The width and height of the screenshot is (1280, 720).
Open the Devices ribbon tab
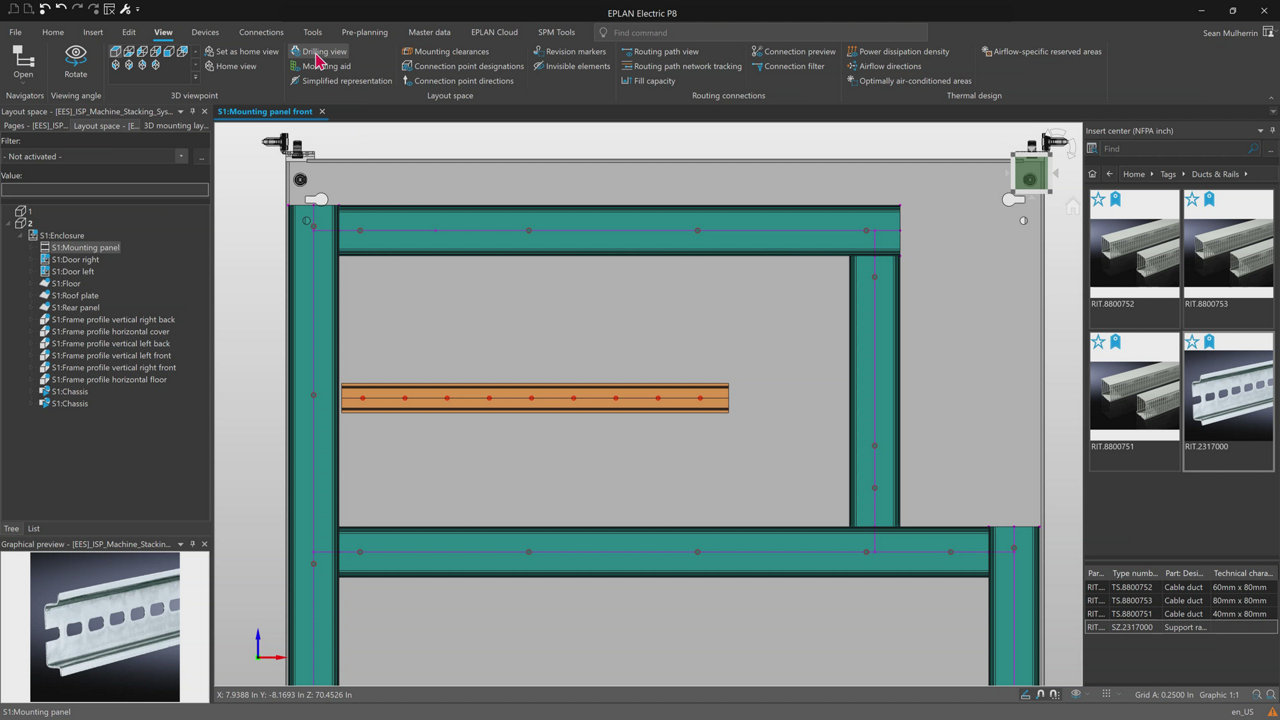click(x=205, y=32)
